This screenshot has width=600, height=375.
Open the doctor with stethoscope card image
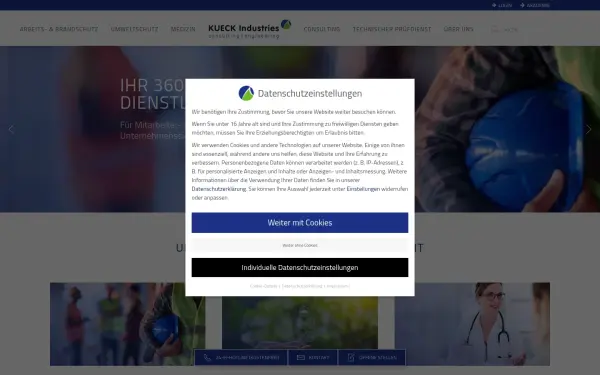click(x=472, y=324)
